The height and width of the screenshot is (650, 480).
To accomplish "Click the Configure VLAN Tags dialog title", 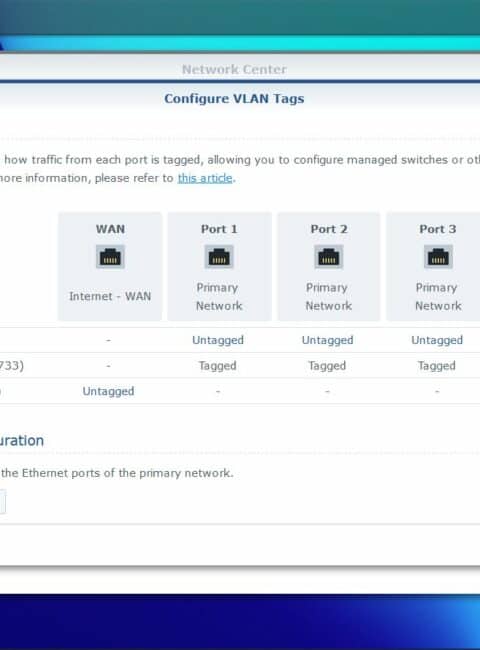I will tap(234, 99).
